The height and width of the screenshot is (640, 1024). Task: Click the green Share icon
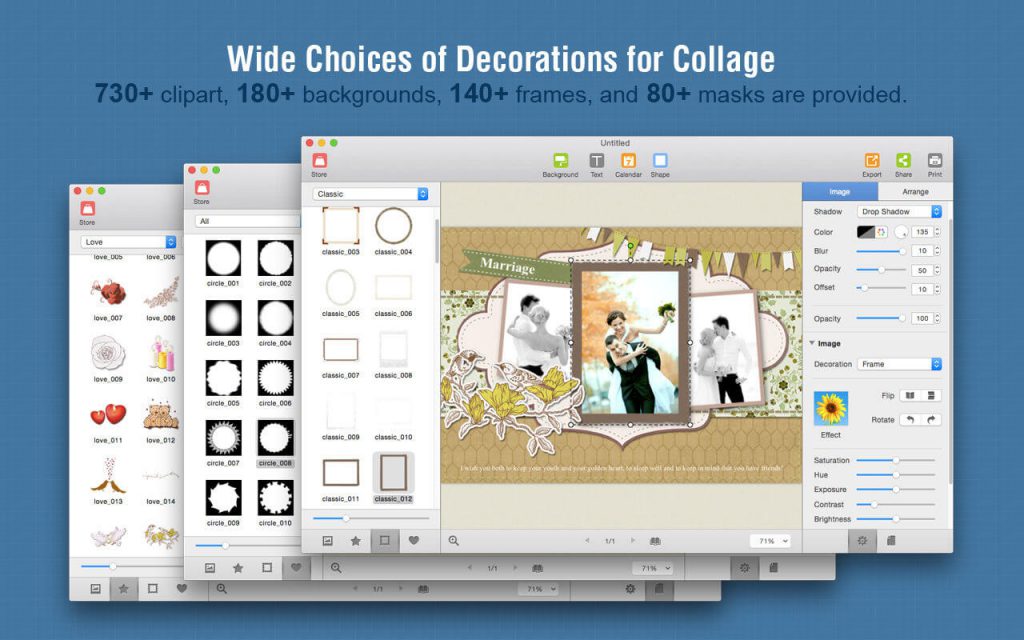(x=903, y=163)
